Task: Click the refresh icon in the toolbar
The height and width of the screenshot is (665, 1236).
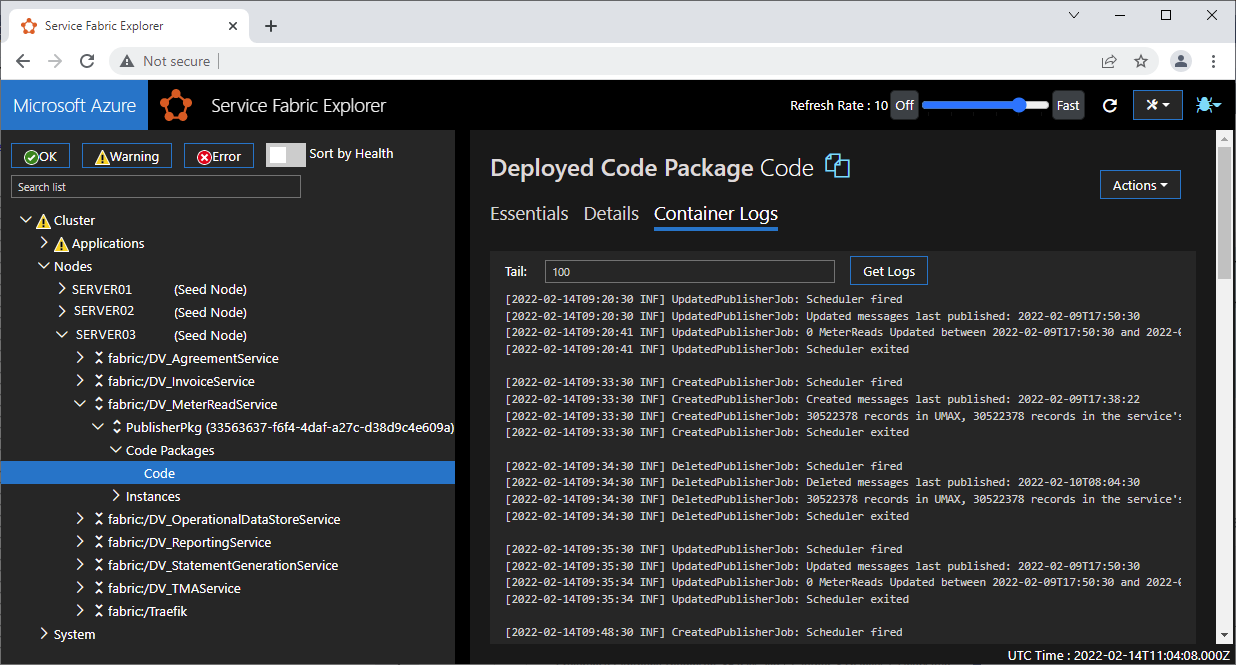Action: click(1109, 104)
